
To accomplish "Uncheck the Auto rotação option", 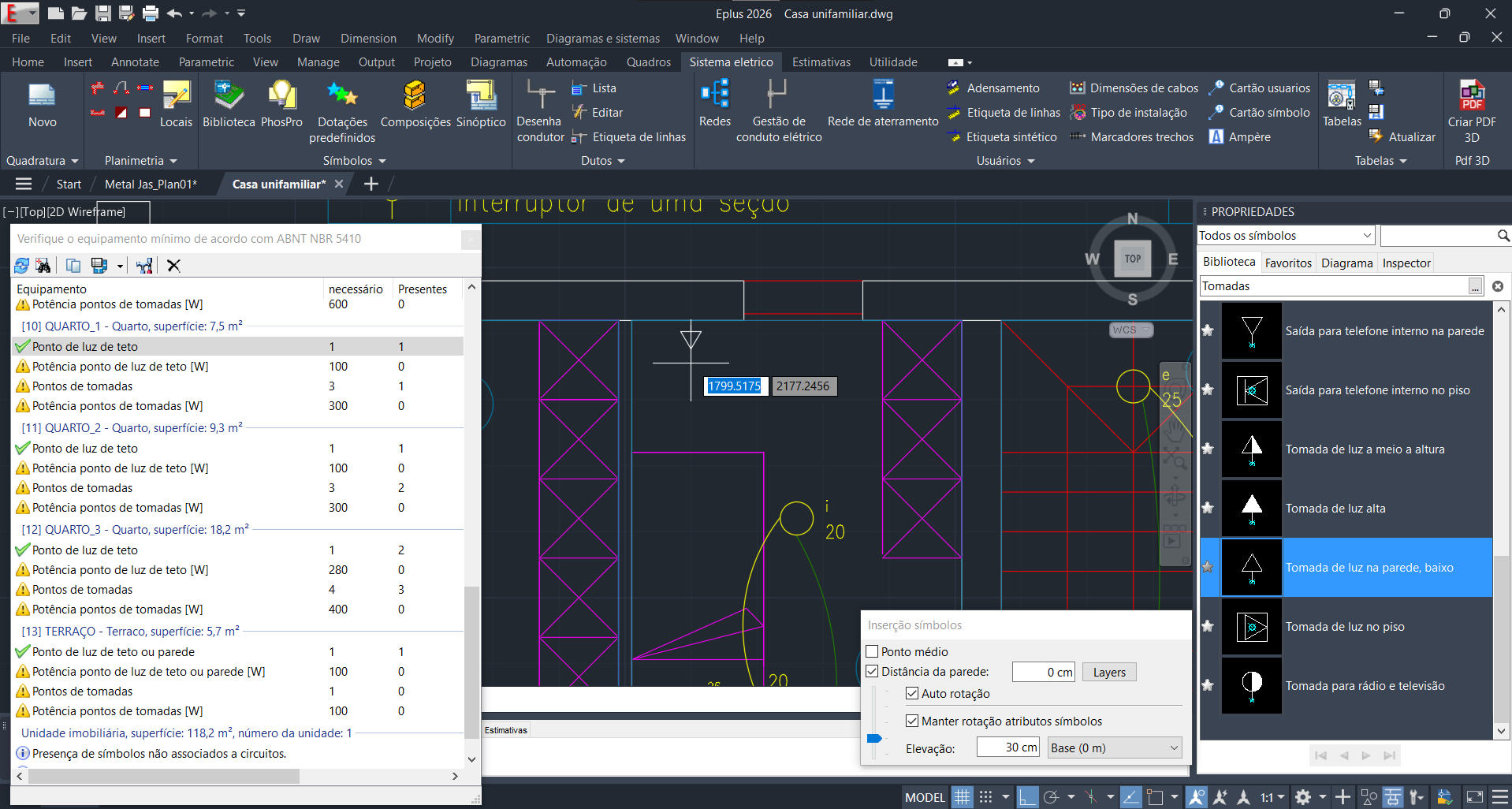I will click(x=912, y=694).
